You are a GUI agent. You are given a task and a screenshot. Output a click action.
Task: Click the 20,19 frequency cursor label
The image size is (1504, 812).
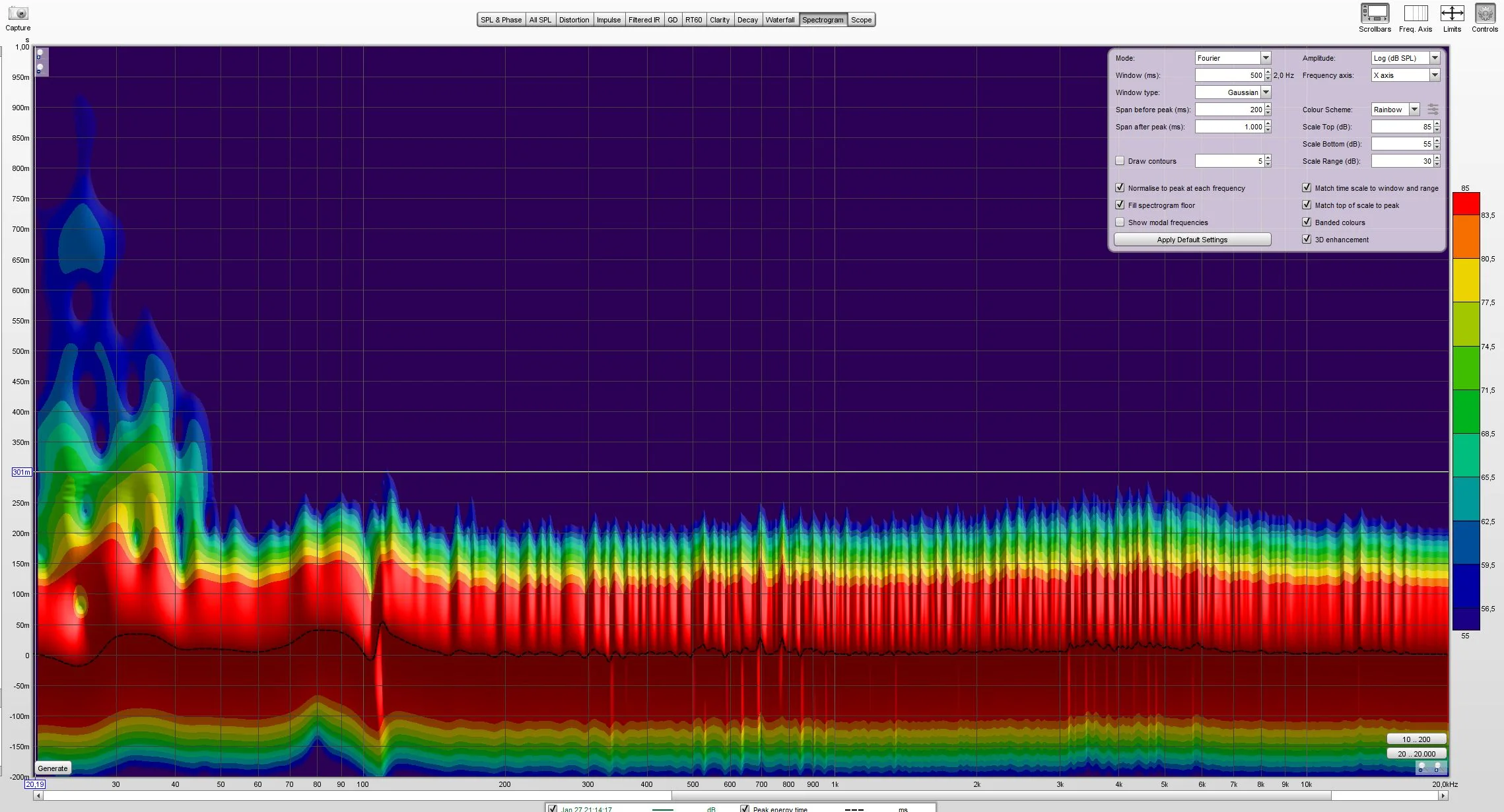tap(35, 784)
